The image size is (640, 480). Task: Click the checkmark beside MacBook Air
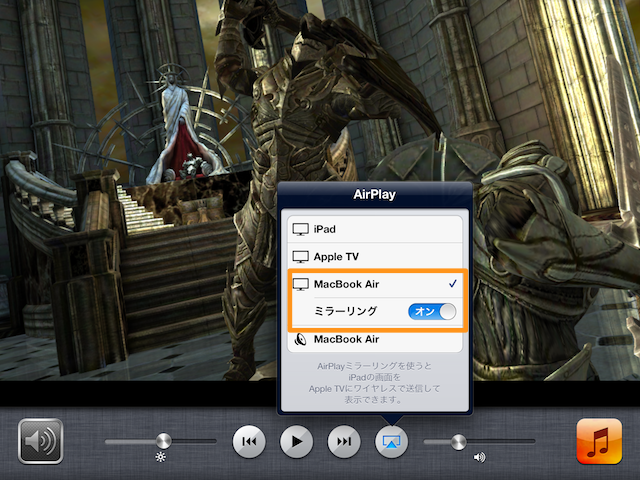coord(453,284)
